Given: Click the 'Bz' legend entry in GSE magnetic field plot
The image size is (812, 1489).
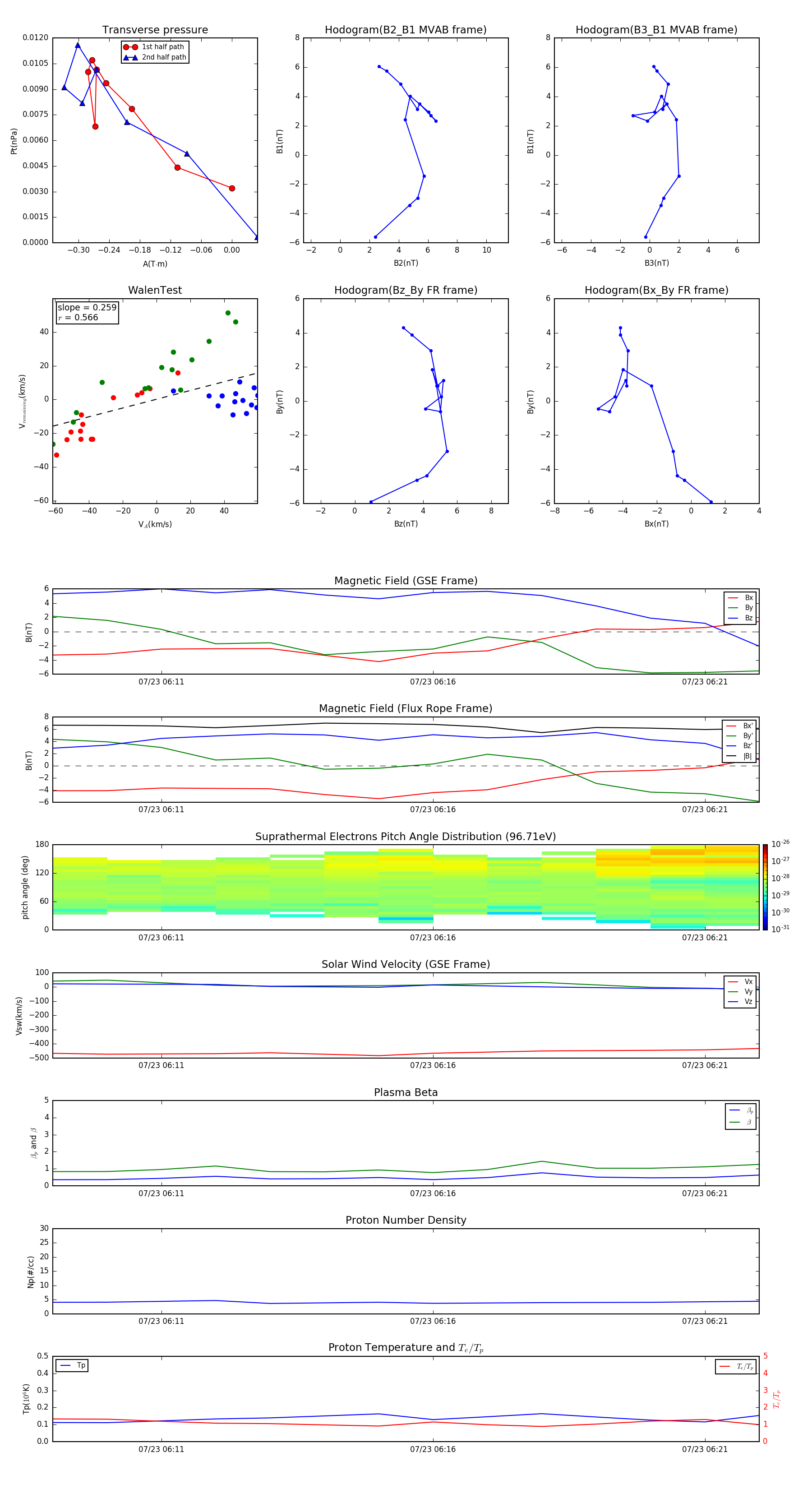Looking at the screenshot, I should 740,618.
